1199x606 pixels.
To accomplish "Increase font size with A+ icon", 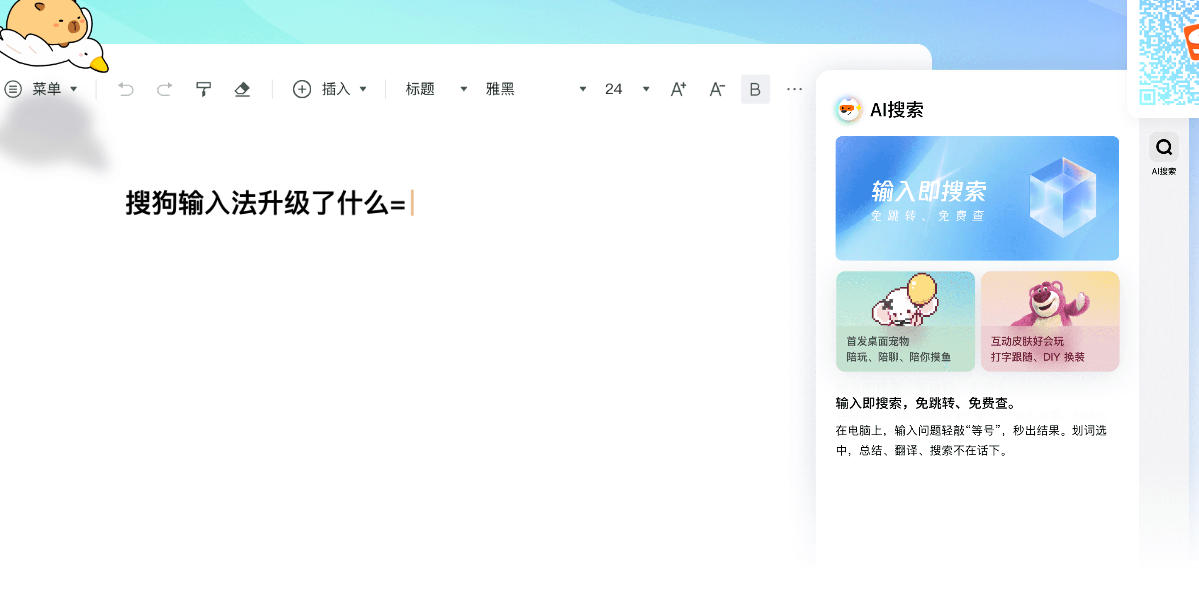I will coord(678,89).
